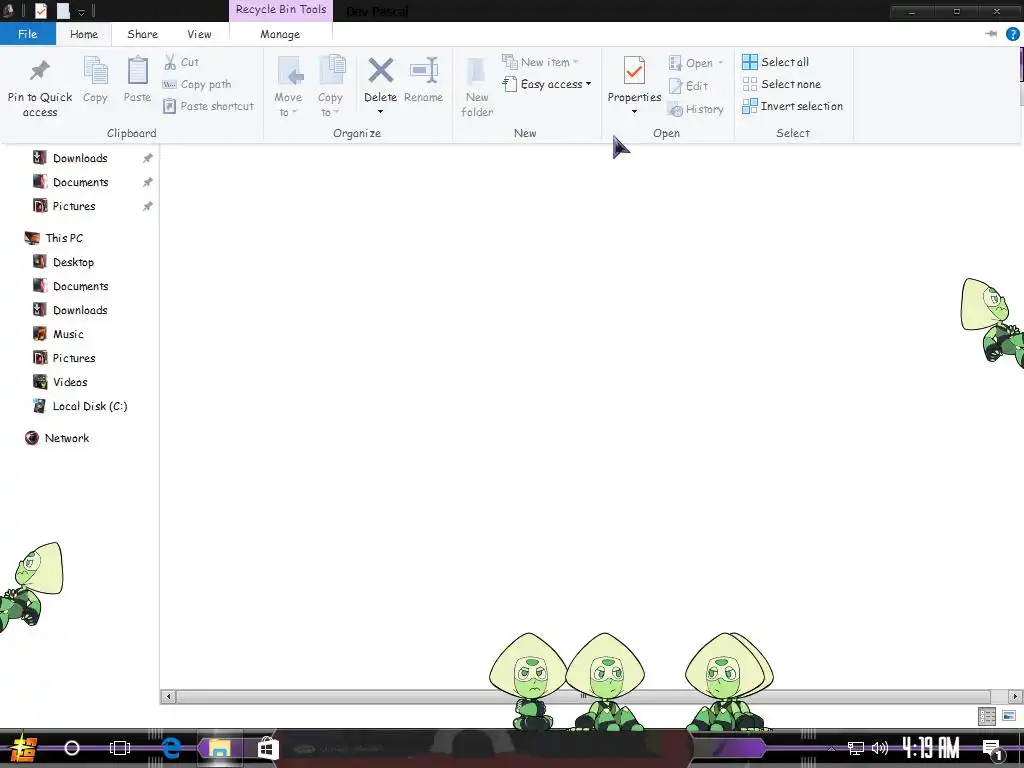Image resolution: width=1024 pixels, height=768 pixels.
Task: Click the Copy ribbon icon
Action: 95,71
